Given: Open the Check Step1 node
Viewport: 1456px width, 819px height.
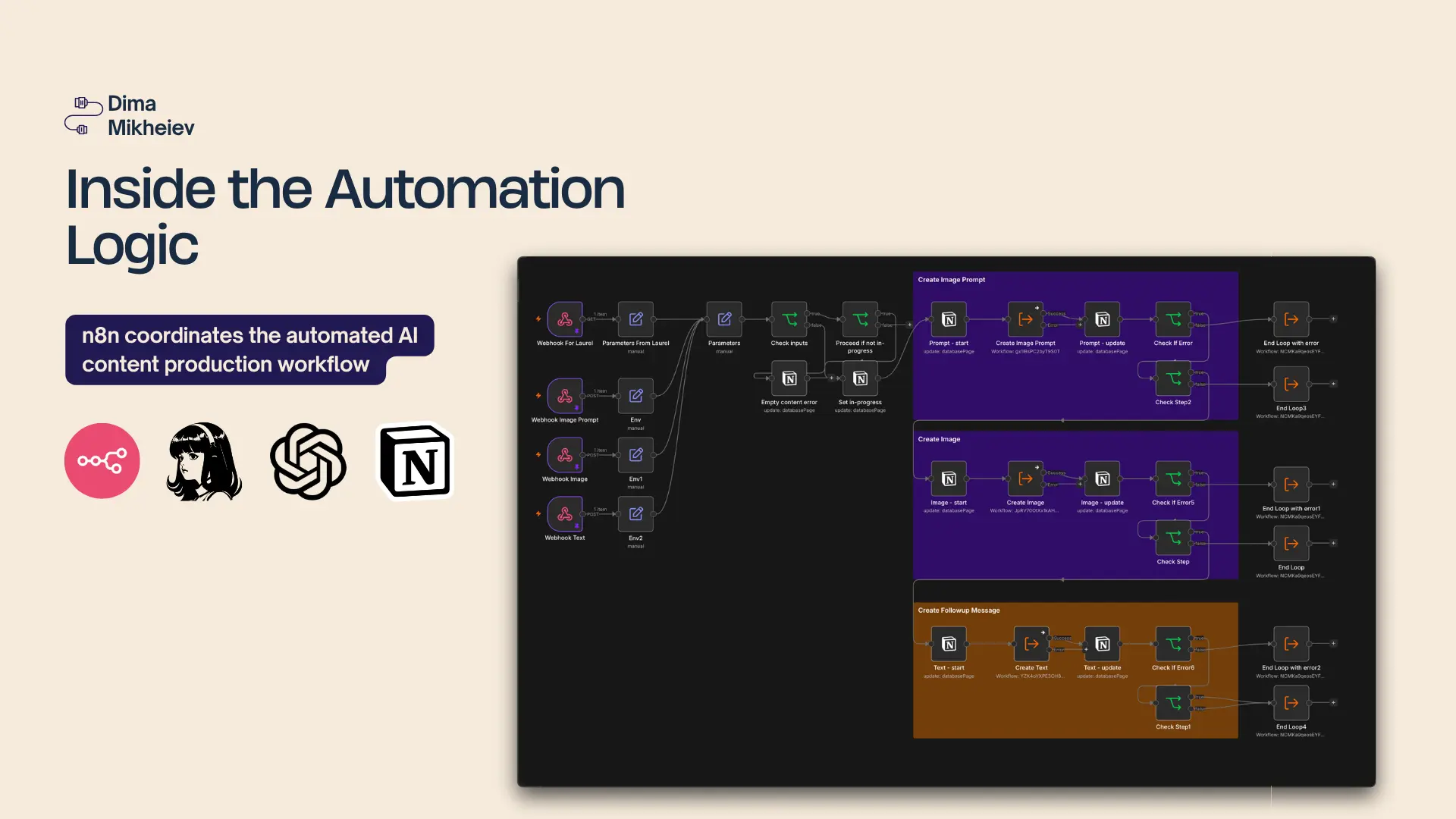Looking at the screenshot, I should 1173,703.
